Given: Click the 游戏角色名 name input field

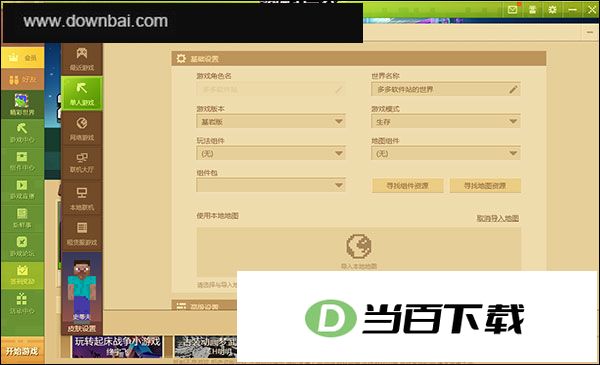Looking at the screenshot, I should (271, 90).
